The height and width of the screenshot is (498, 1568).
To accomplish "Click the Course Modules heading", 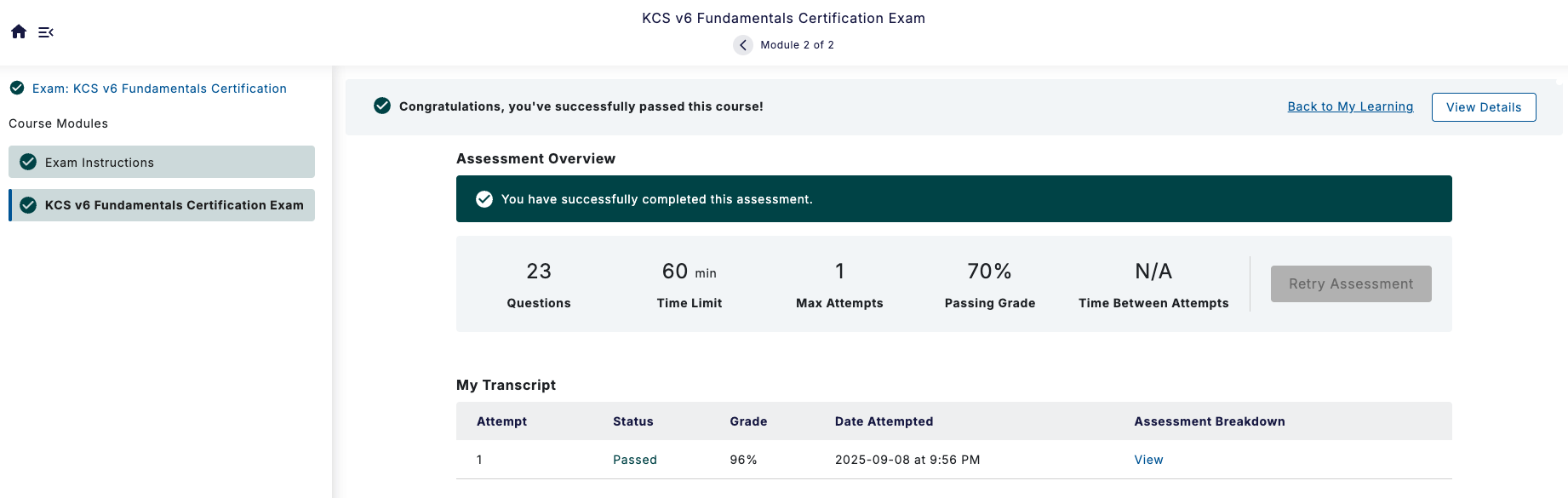I will 59,123.
